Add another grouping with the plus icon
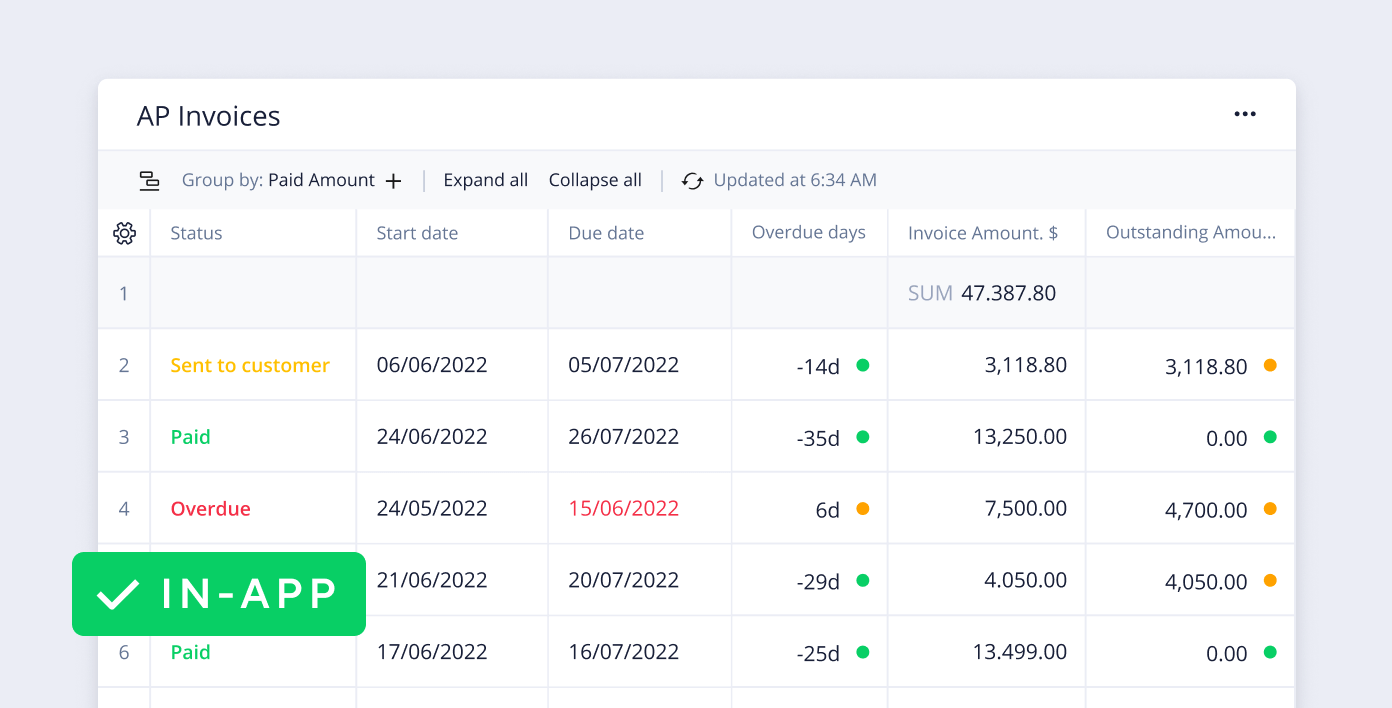1392x708 pixels. 394,180
